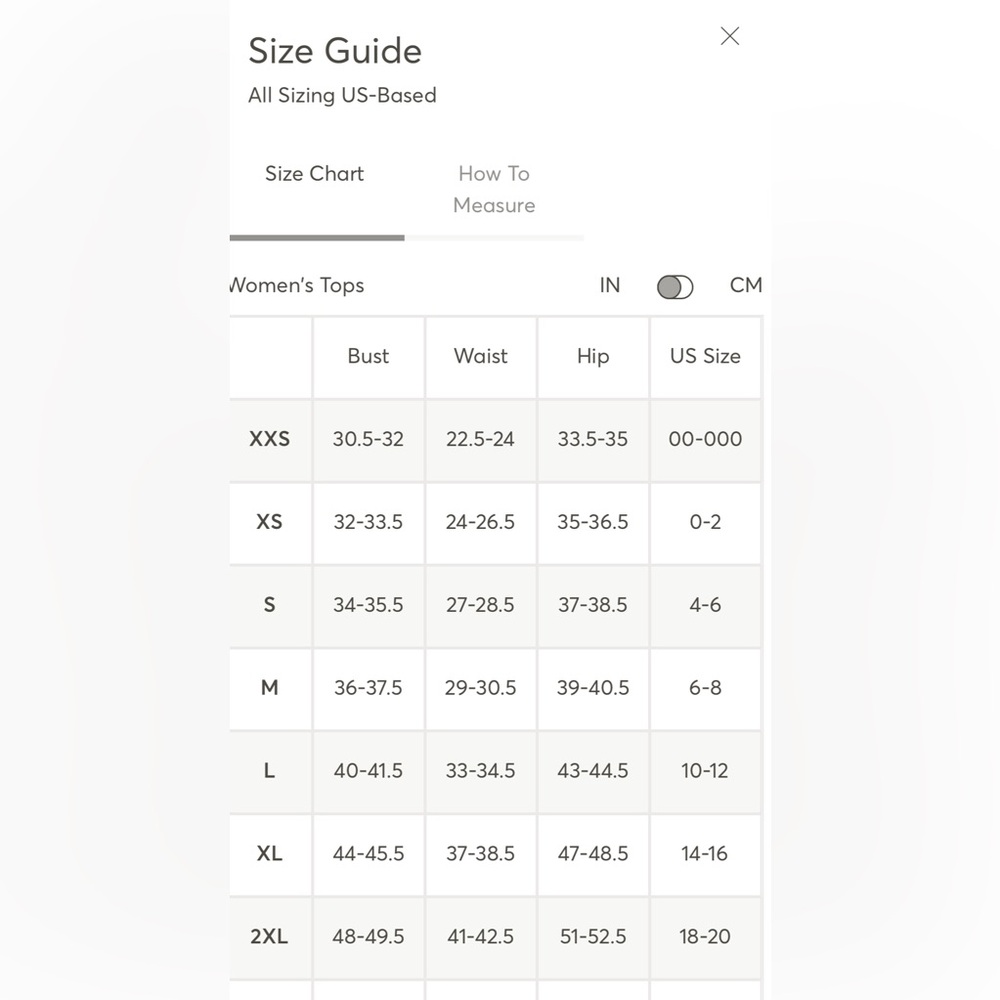
Task: Click the XL bust value 44-45.5
Action: [368, 853]
